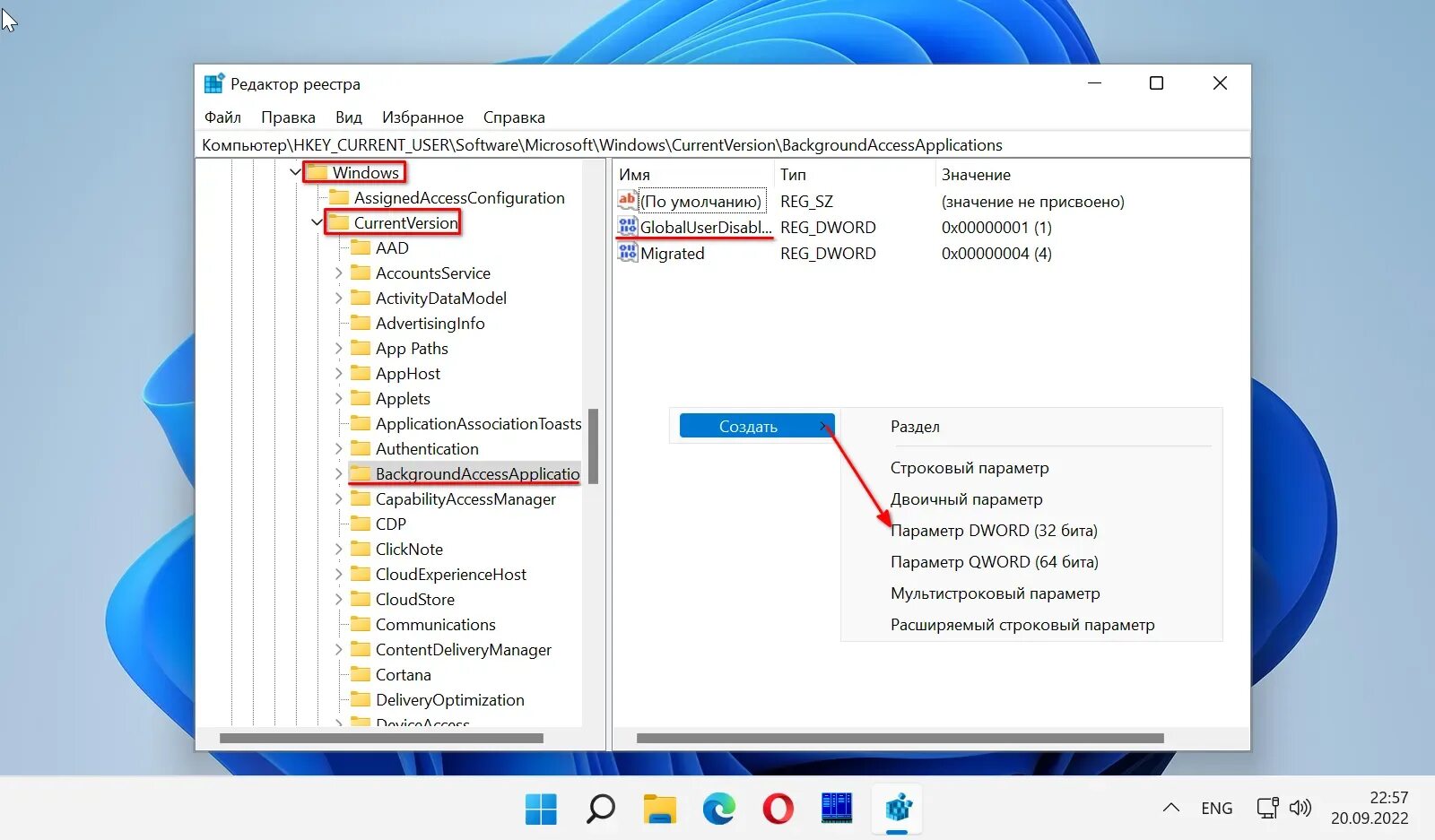Choose Параметр DWORD (32 бита)
The height and width of the screenshot is (840, 1435).
tap(994, 531)
